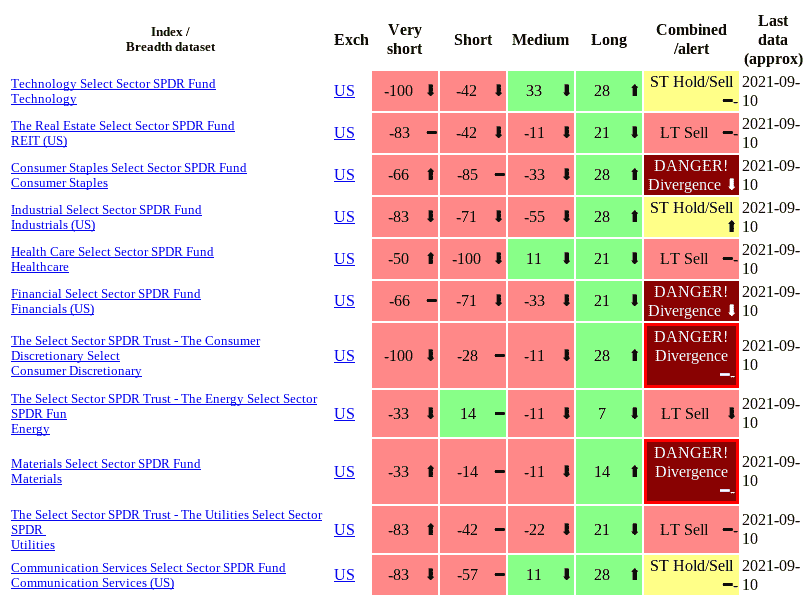
Task: Click the Combined /alert column header
Action: [691, 39]
